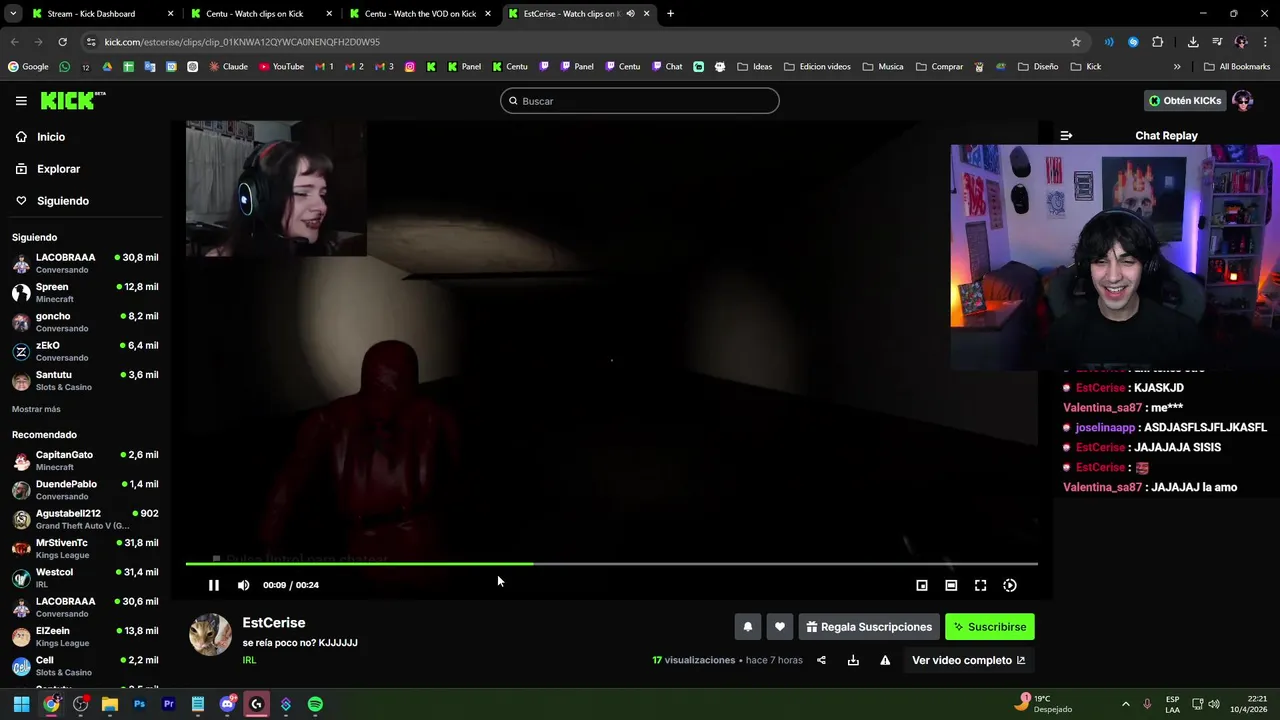
Task: Show more bookmarks chevron
Action: pyautogui.click(x=1177, y=67)
